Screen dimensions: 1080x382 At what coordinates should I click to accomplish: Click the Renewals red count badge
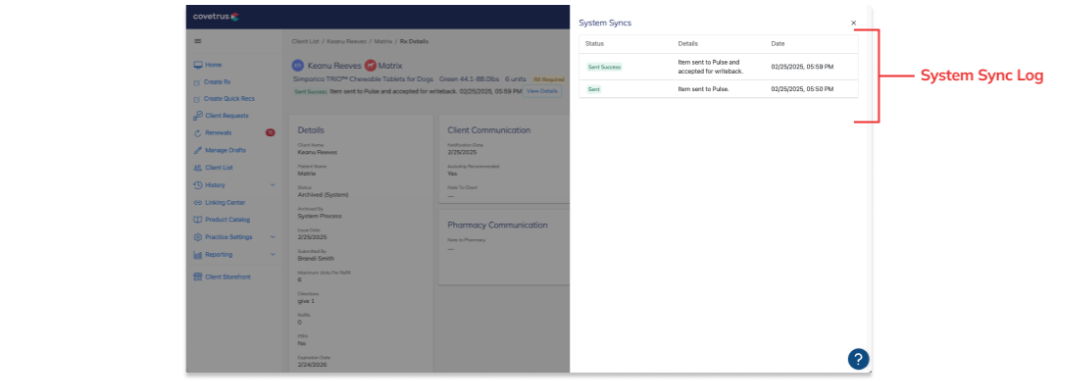pyautogui.click(x=270, y=133)
